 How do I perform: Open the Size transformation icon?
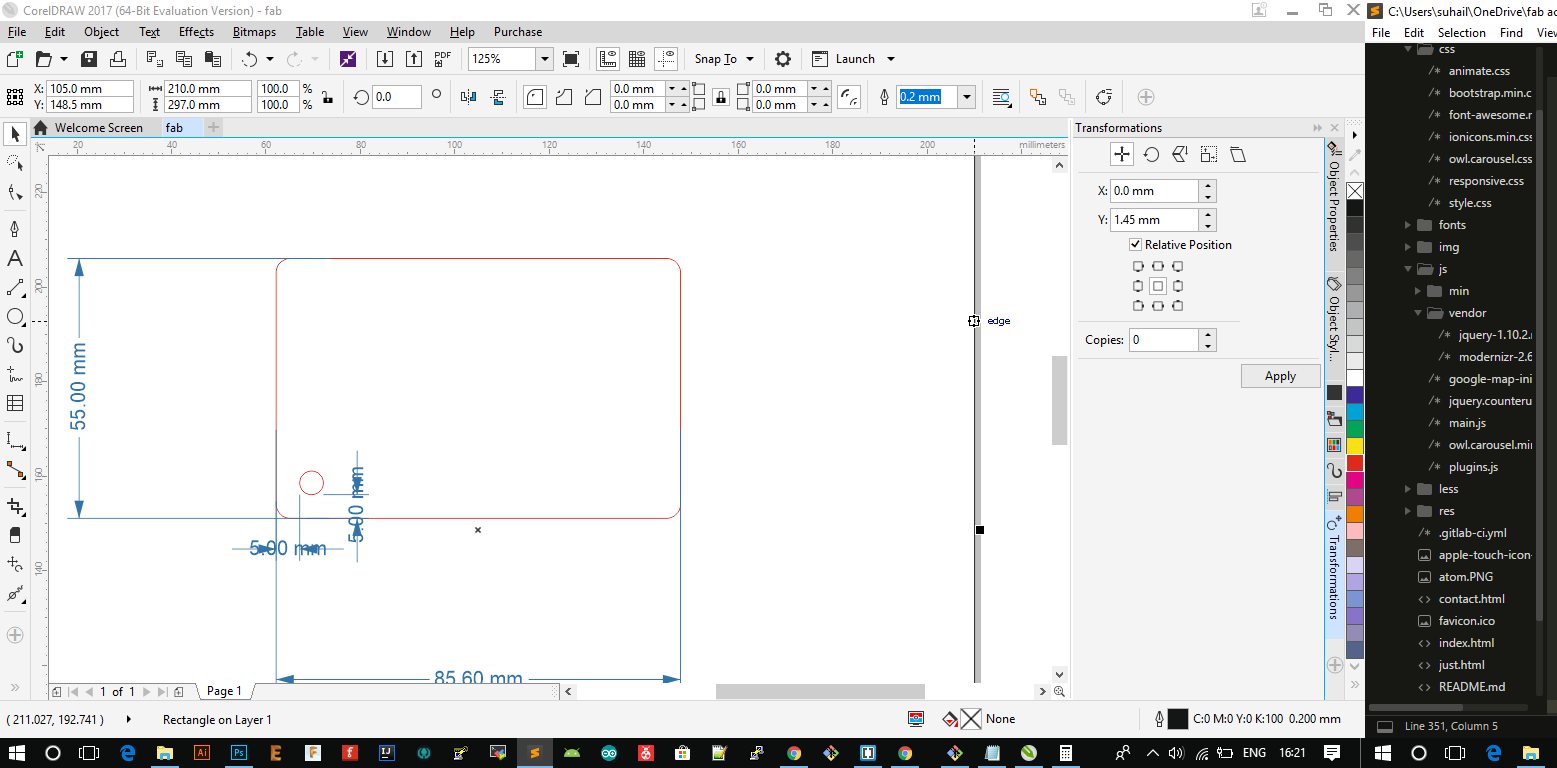click(1209, 154)
